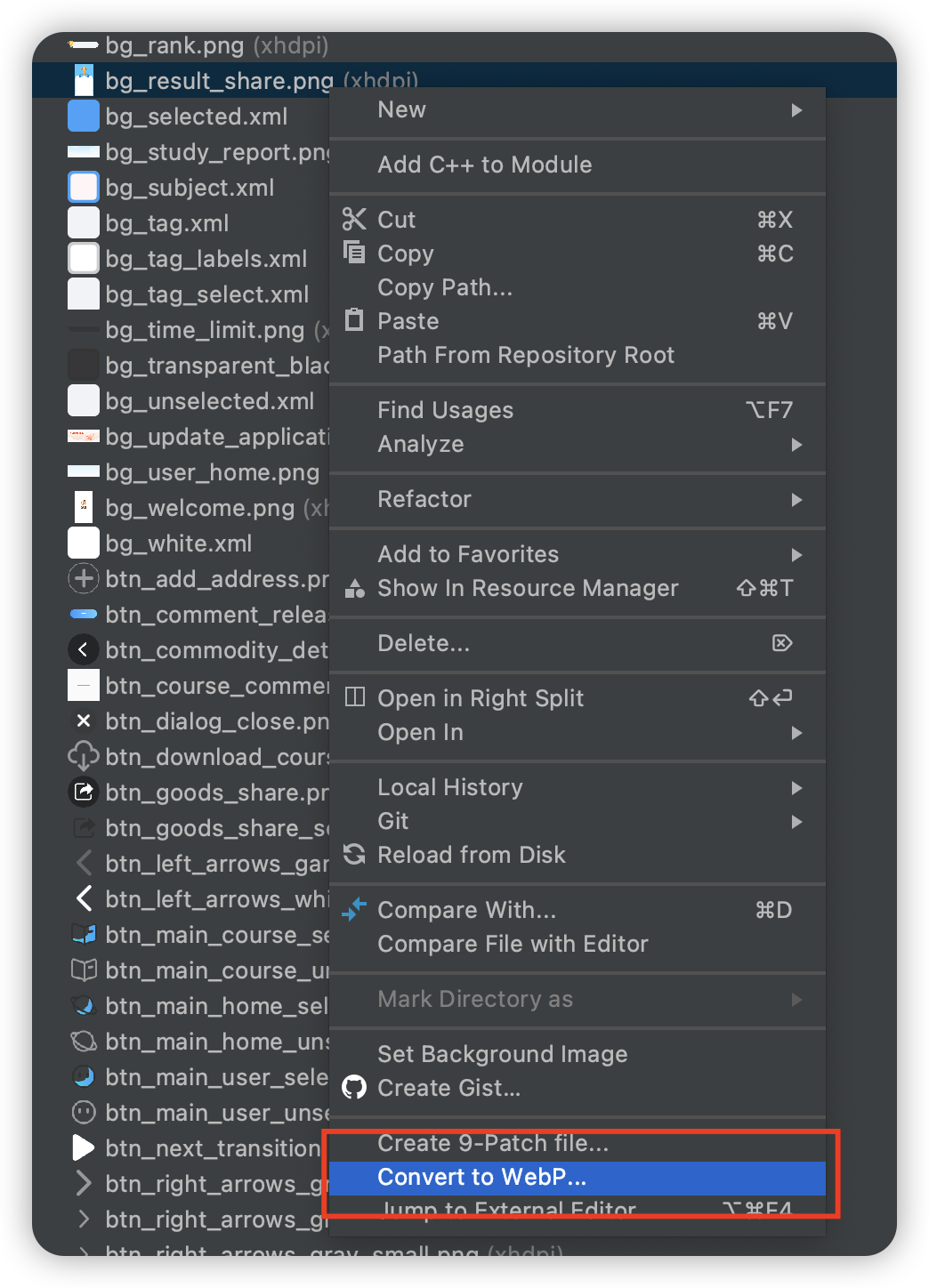The height and width of the screenshot is (1288, 929).
Task: Click the Compare With arrows icon
Action: point(354,909)
